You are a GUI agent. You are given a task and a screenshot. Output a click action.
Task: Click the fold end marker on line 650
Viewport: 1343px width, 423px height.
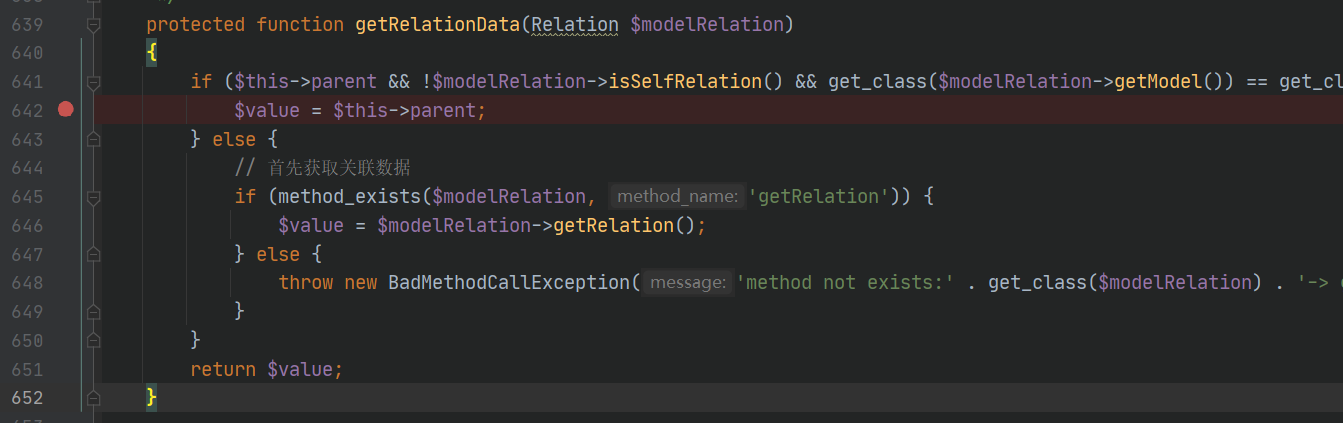click(93, 341)
